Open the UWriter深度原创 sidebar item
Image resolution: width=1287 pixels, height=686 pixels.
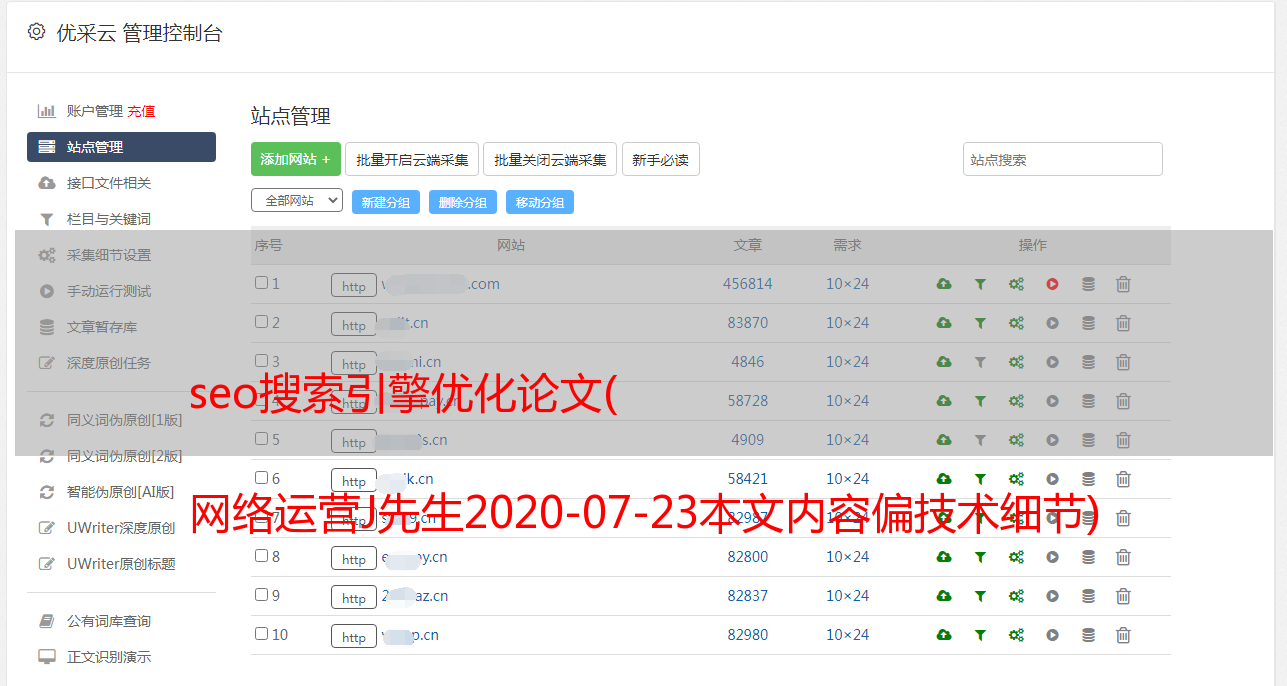[x=121, y=528]
